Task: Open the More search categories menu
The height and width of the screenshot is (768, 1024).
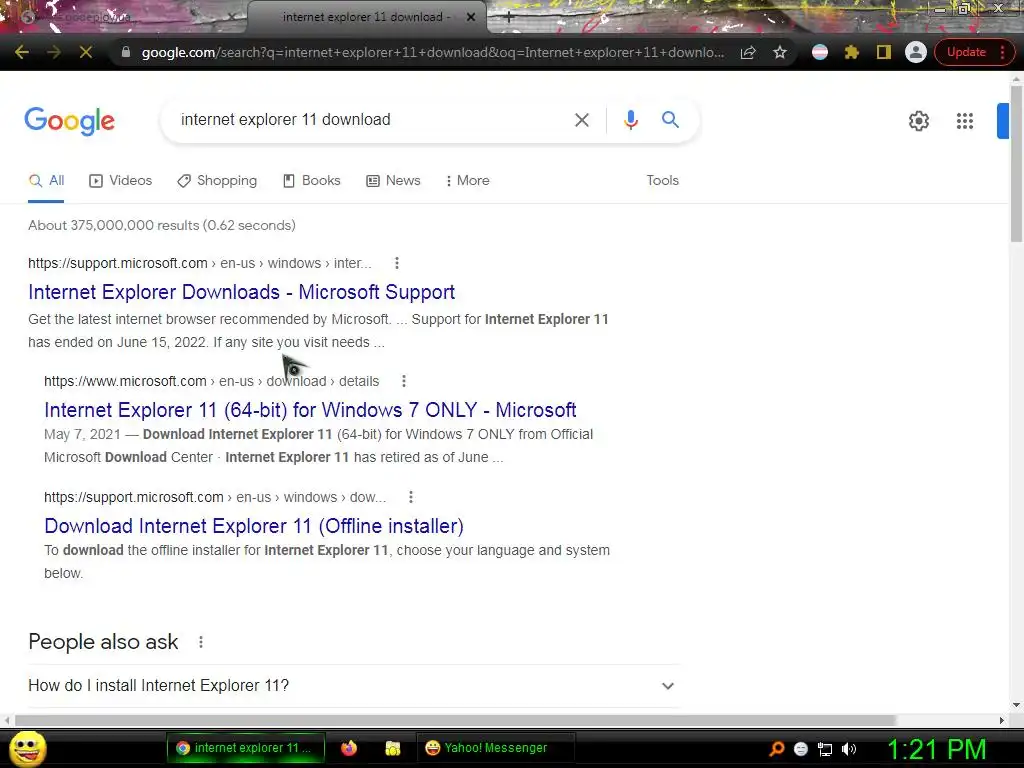Action: 468,181
